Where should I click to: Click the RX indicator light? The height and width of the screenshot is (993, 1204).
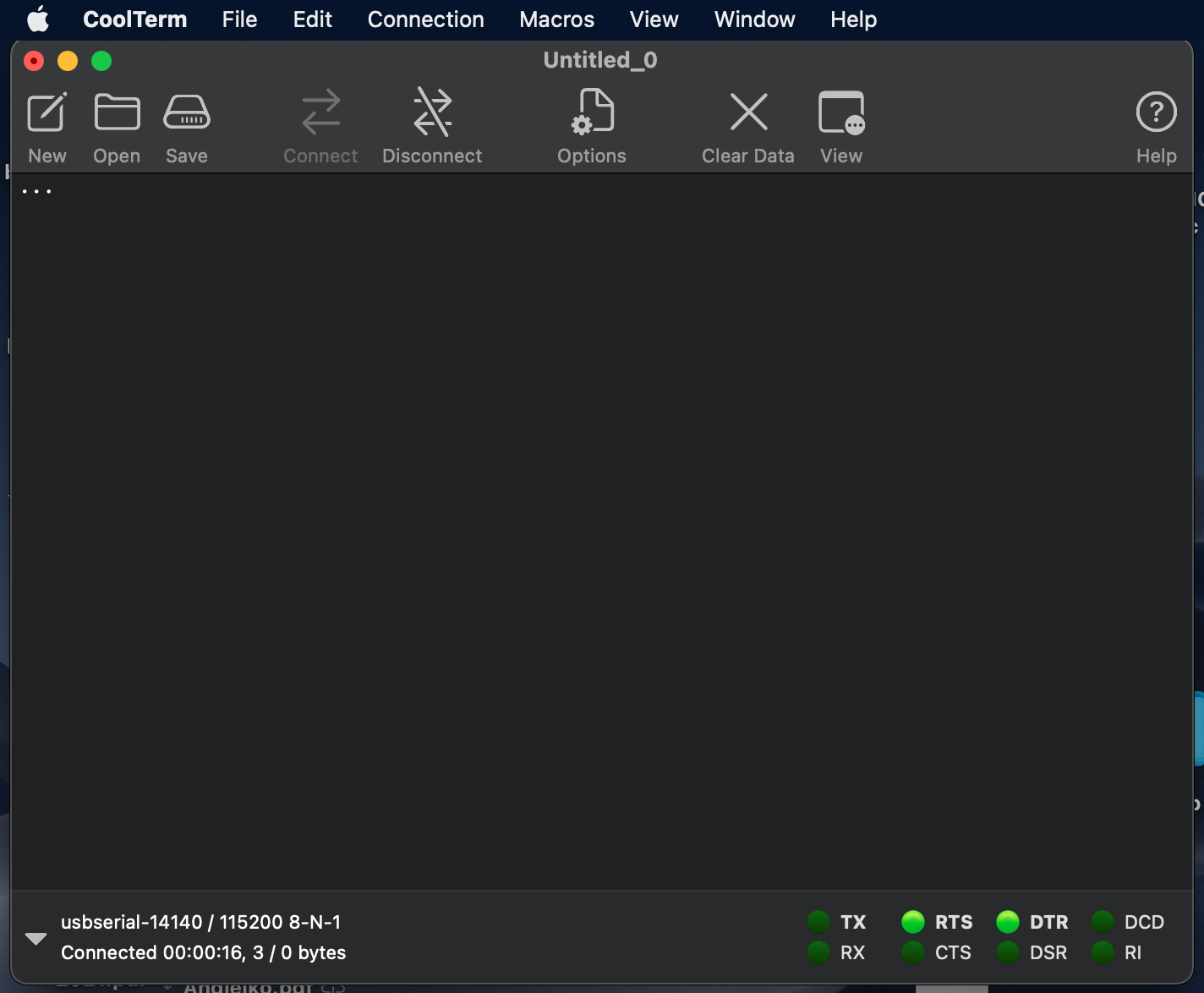point(818,952)
